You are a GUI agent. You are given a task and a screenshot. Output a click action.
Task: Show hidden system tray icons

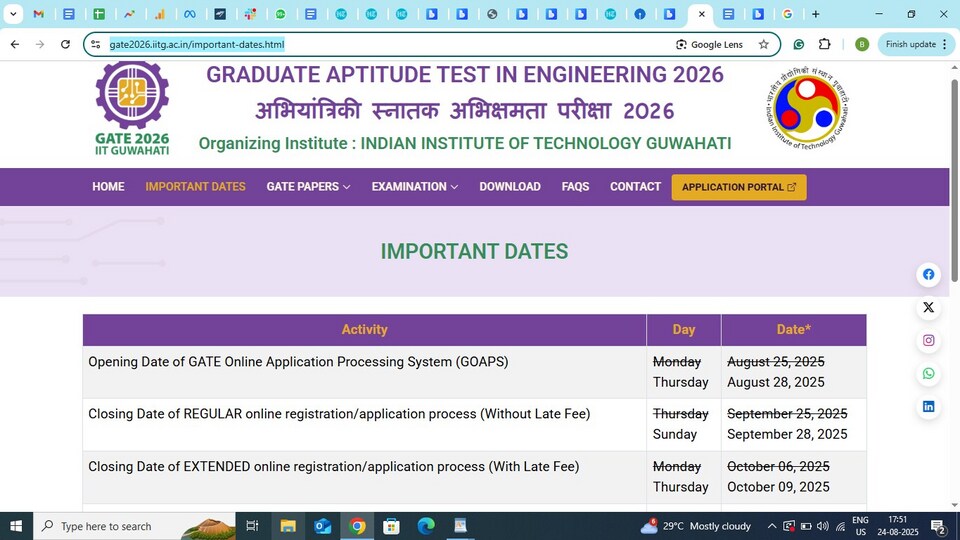coord(771,526)
